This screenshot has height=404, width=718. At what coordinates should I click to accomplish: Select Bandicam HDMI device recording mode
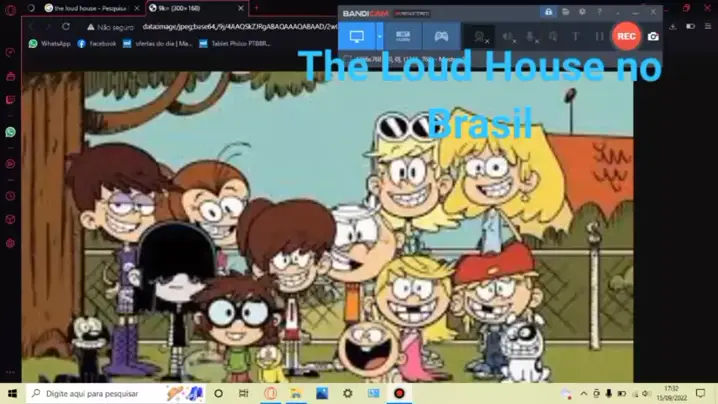coord(403,36)
